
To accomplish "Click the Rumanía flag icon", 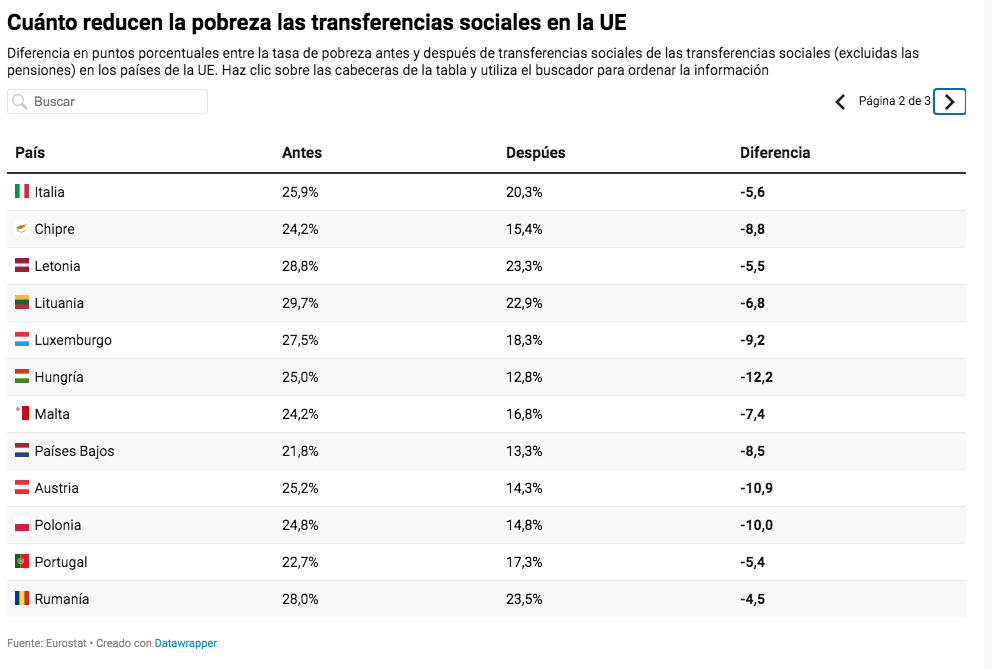I will point(22,599).
